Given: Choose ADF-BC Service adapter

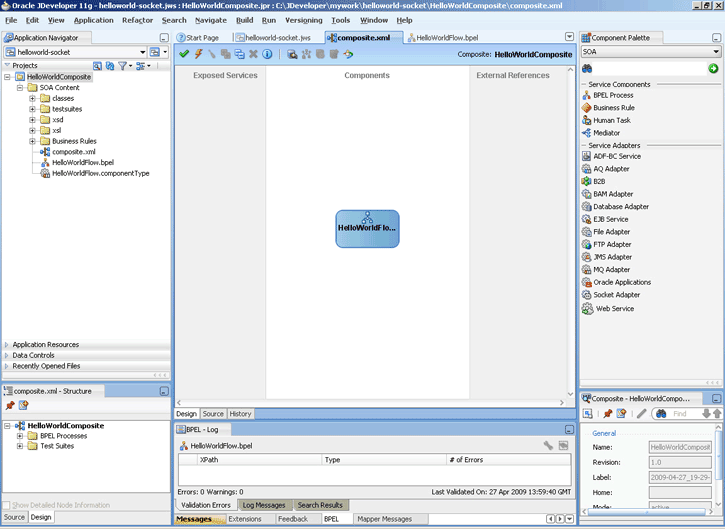Looking at the screenshot, I should pyautogui.click(x=611, y=156).
